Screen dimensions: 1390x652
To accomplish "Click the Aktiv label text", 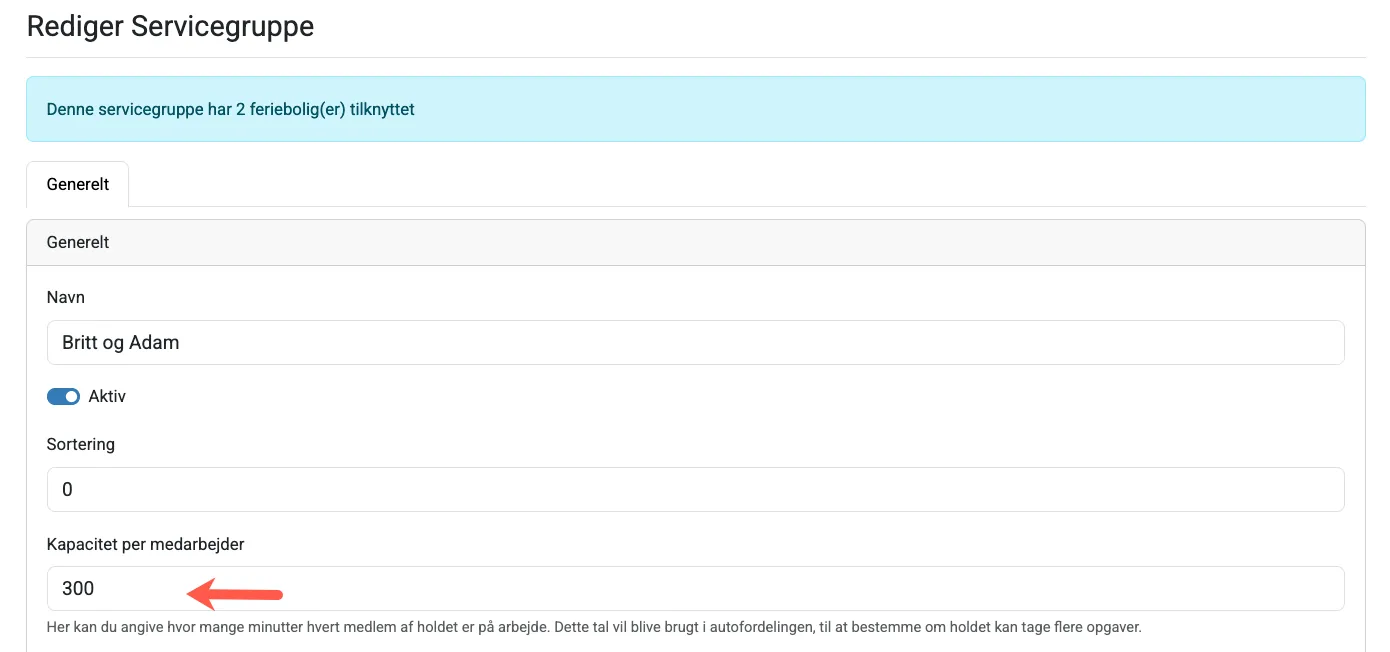I will tap(107, 396).
